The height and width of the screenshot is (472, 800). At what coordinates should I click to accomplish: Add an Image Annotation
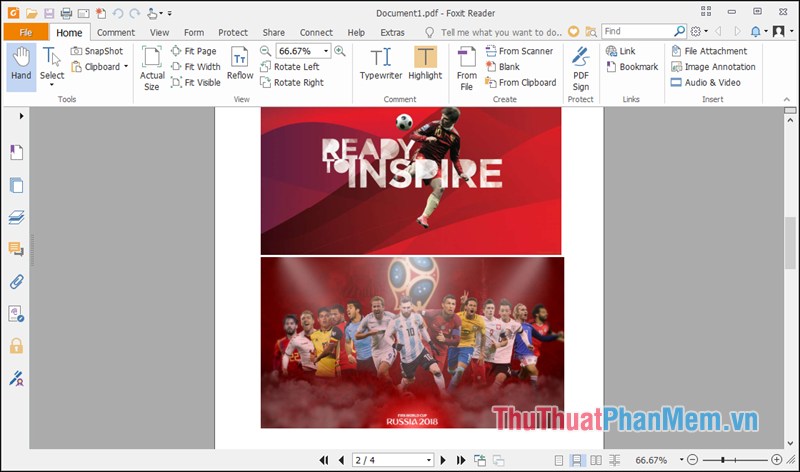point(713,67)
